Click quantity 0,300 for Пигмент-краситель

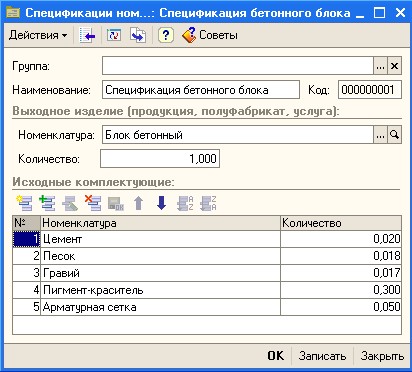(341, 290)
